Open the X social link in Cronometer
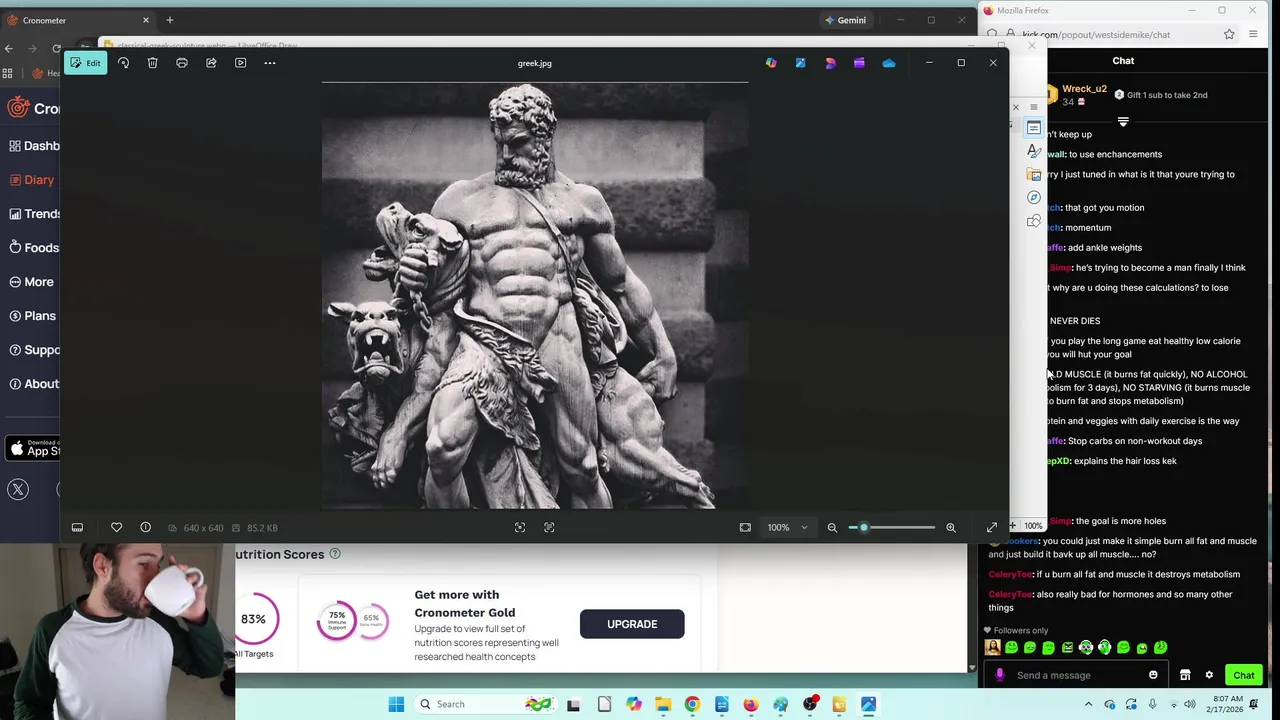This screenshot has width=1280, height=720. pyautogui.click(x=18, y=489)
